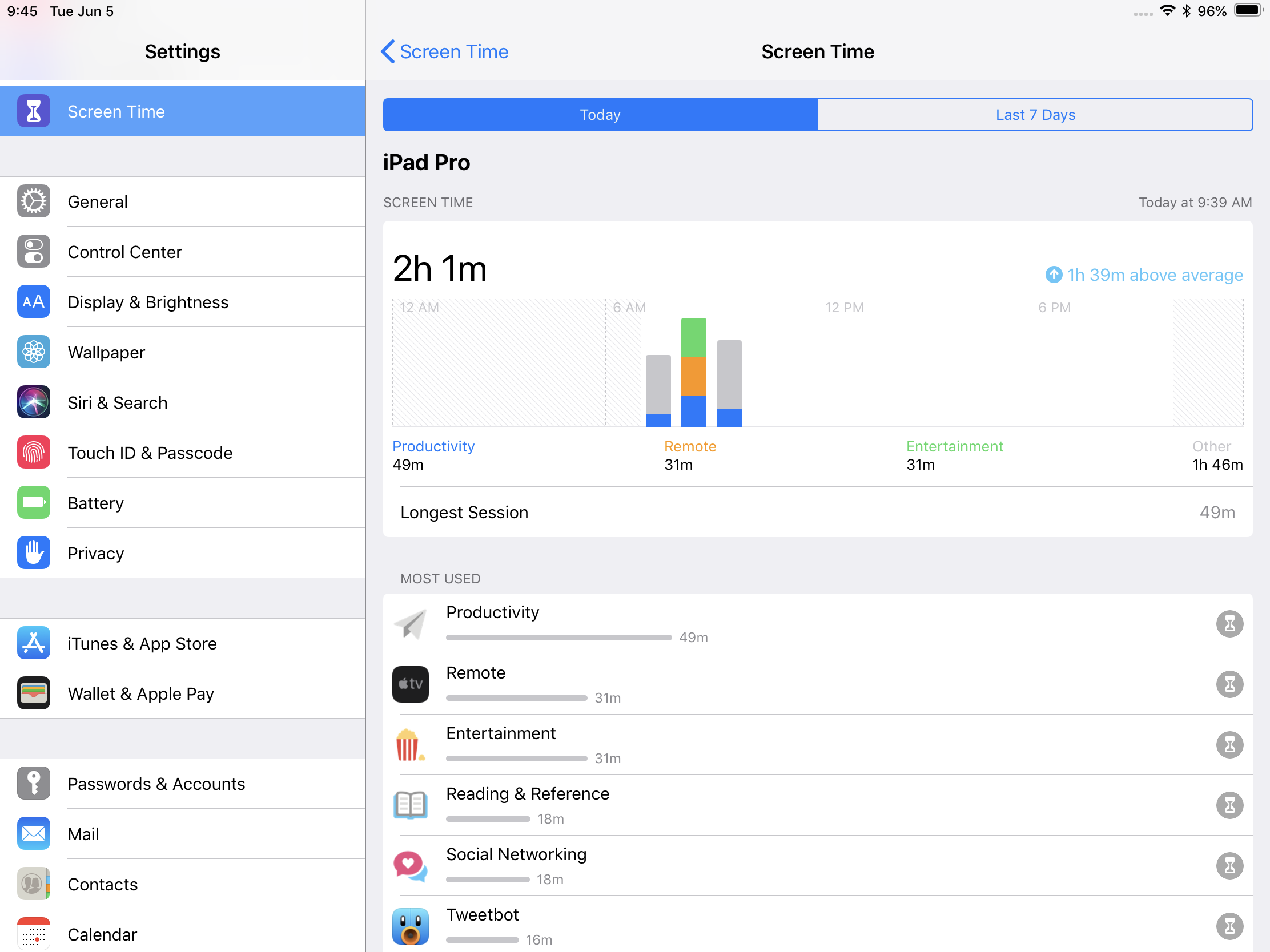Screen dimensions: 1270x952
Task: Open Social Networking usage row
Action: click(818, 865)
